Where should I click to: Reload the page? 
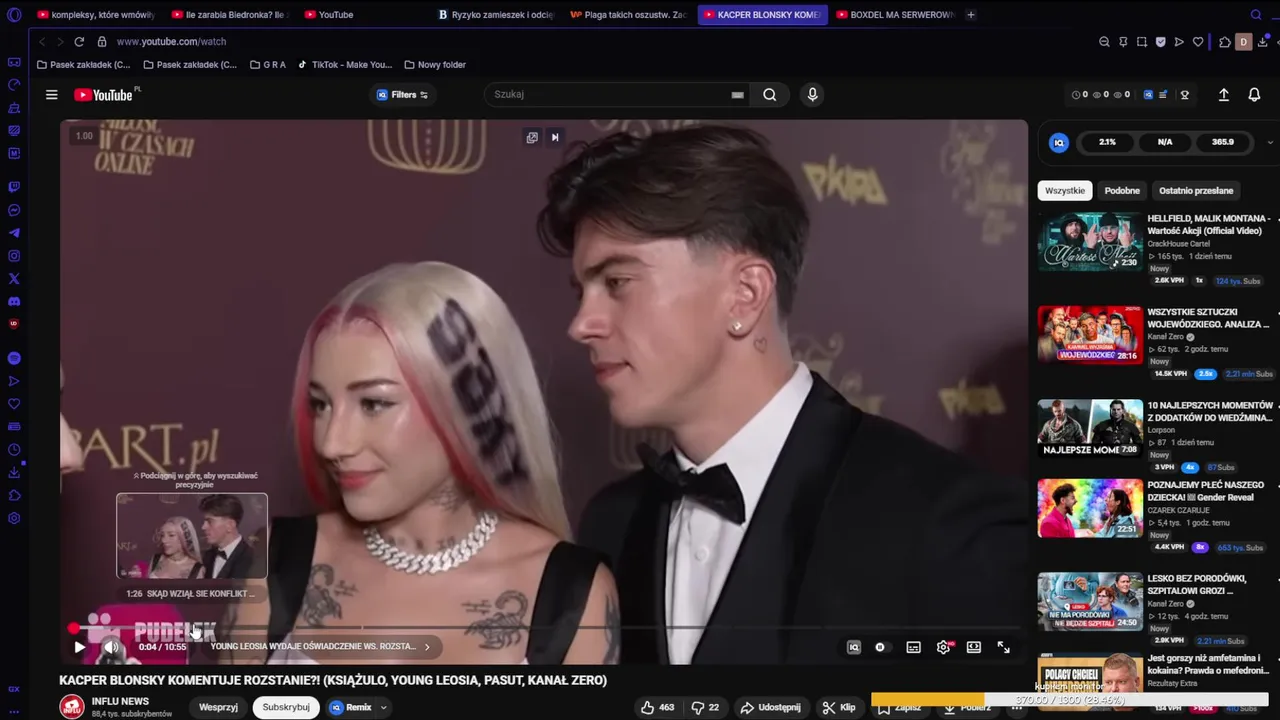(79, 42)
